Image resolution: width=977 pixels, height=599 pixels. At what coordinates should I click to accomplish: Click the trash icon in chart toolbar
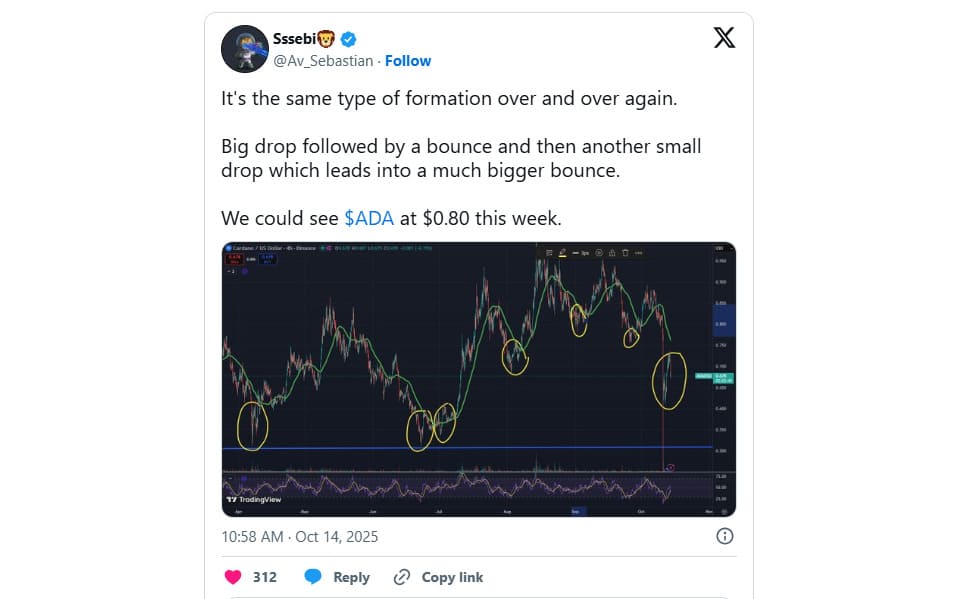[x=624, y=252]
